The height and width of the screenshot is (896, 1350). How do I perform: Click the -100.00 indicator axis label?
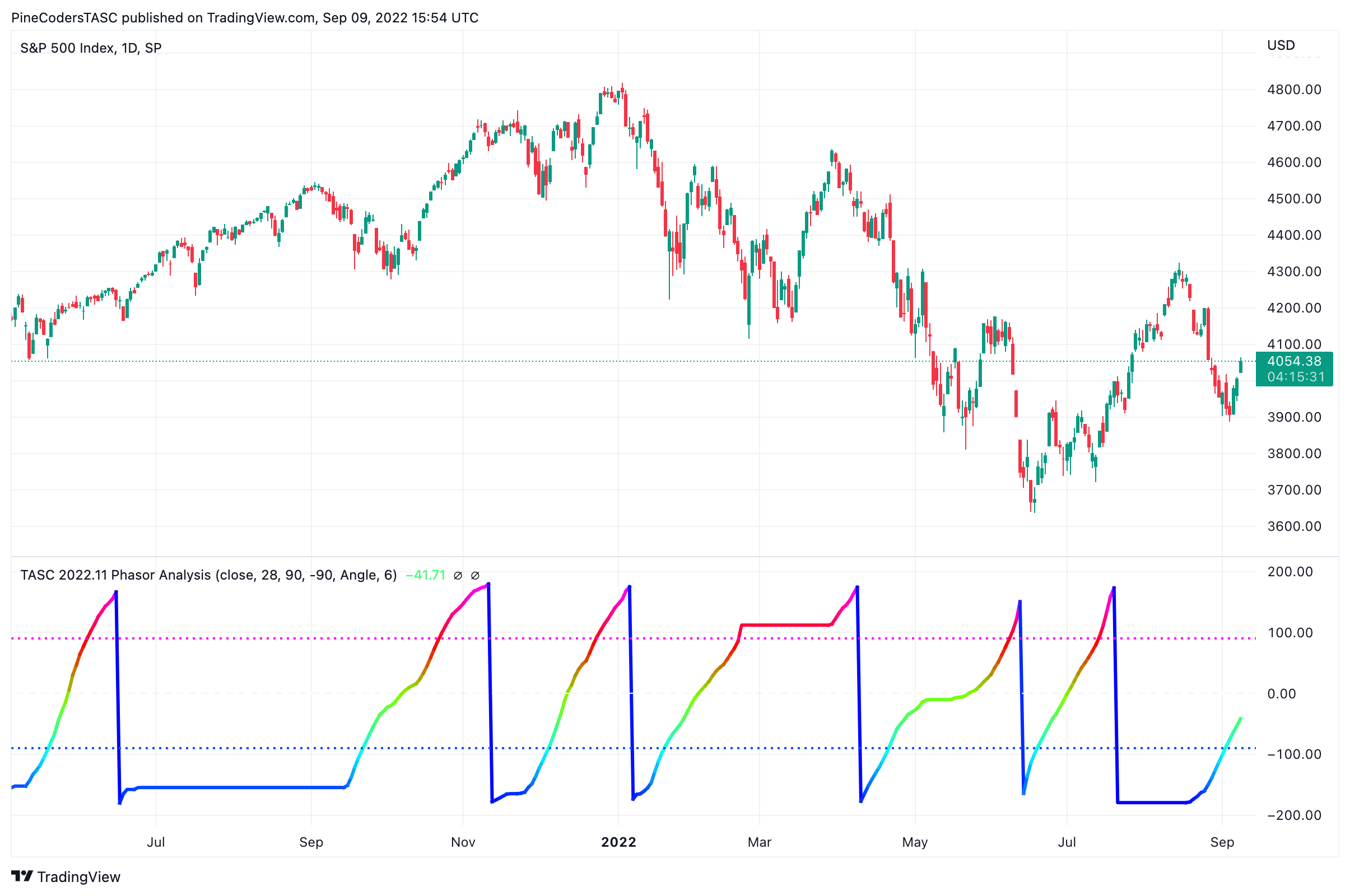(x=1294, y=754)
